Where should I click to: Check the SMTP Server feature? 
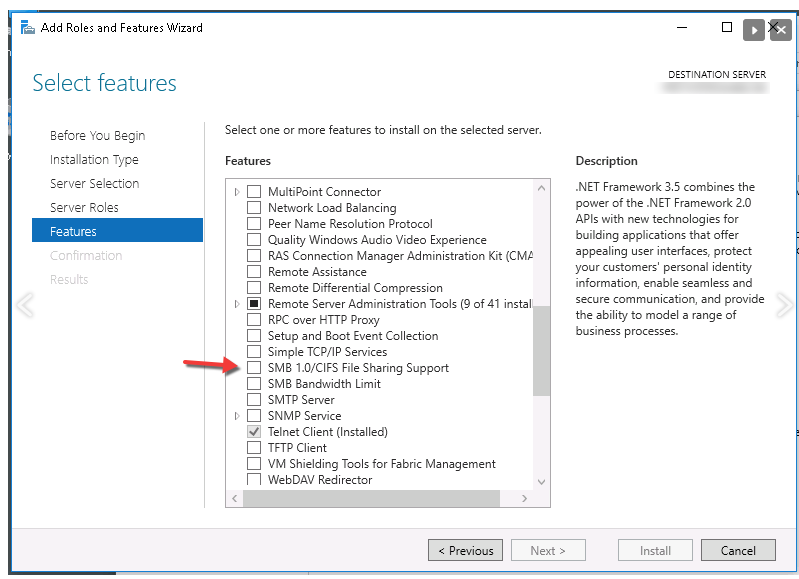(x=254, y=400)
